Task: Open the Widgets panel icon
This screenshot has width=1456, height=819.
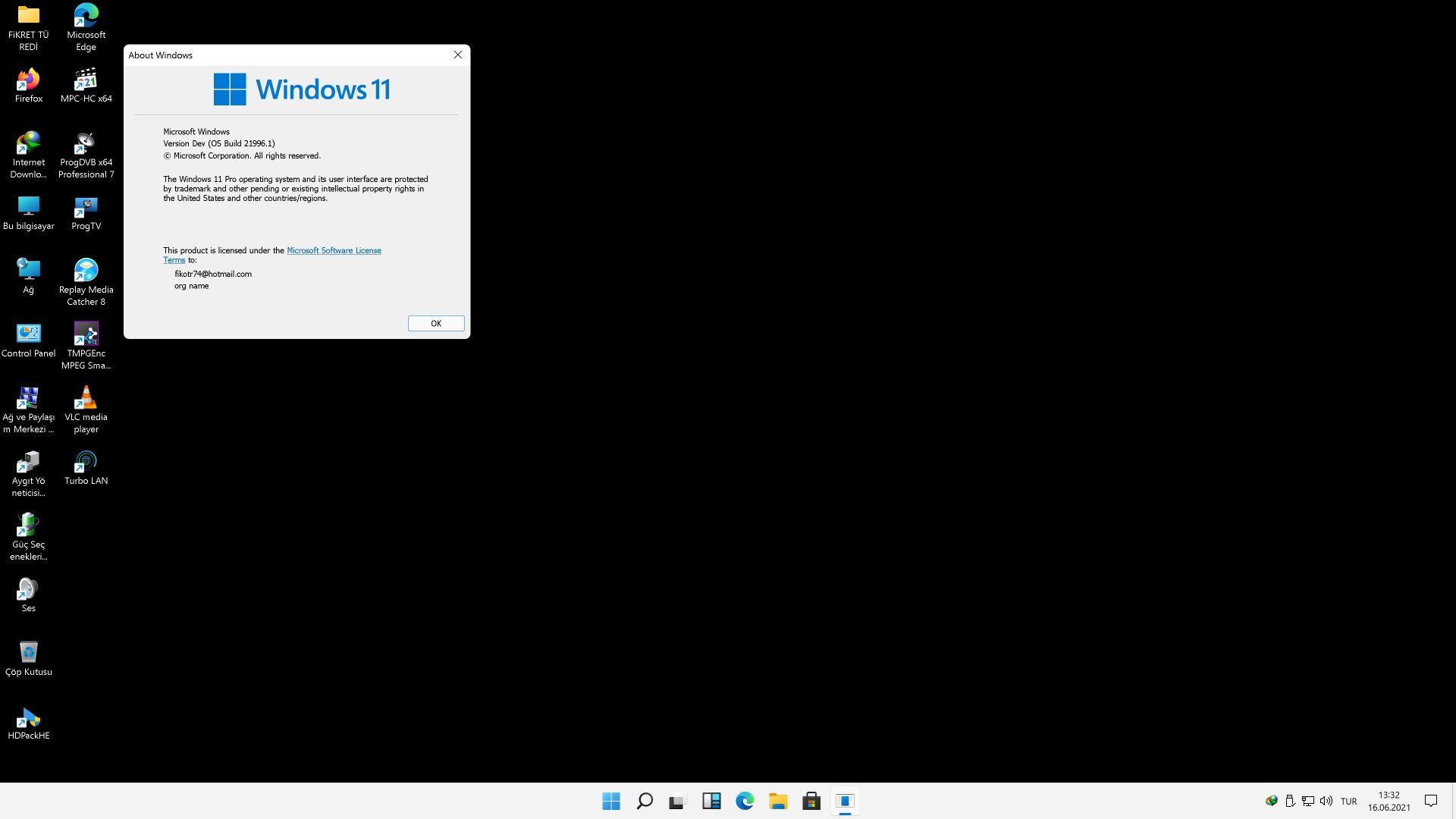Action: [711, 801]
